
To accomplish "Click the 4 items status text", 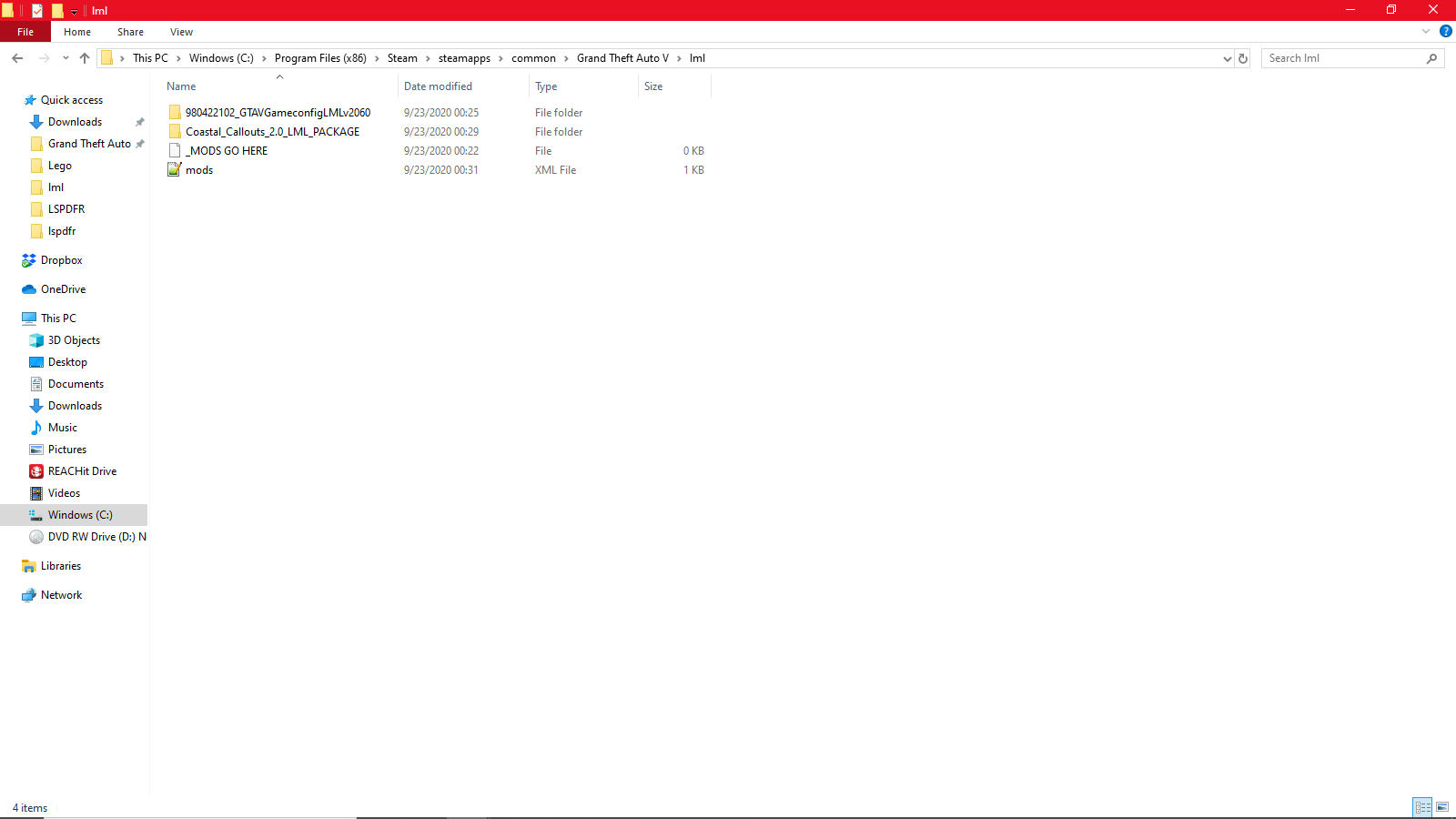I will (30, 808).
